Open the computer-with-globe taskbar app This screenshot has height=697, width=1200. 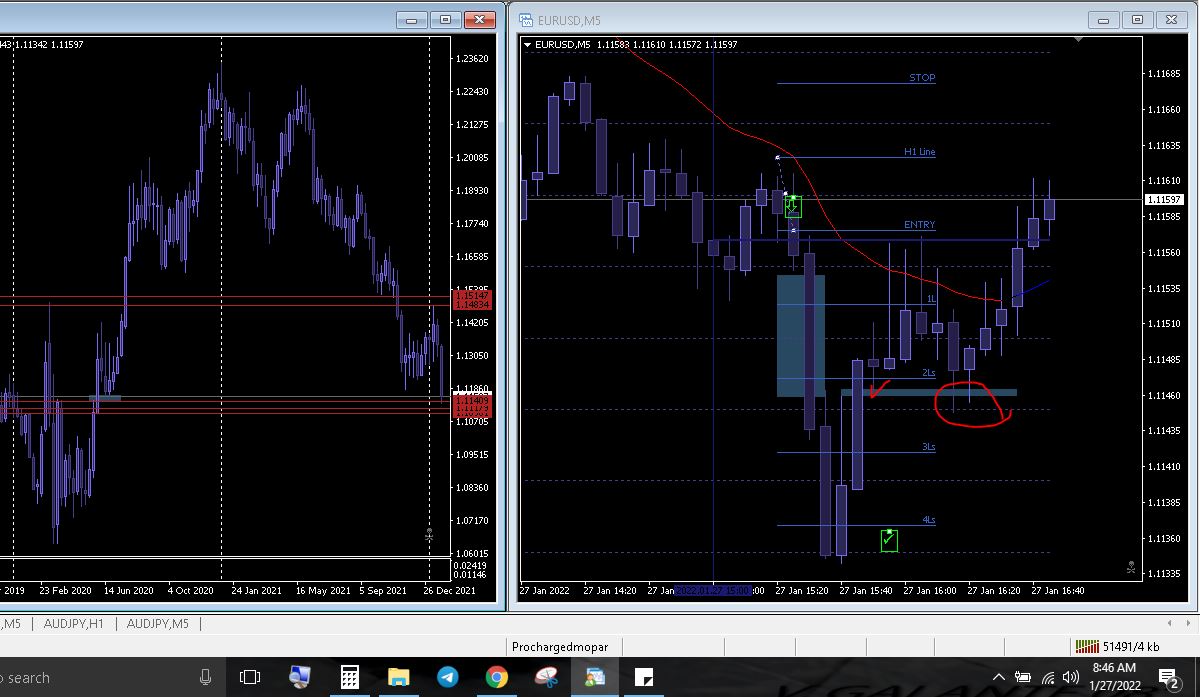click(300, 677)
